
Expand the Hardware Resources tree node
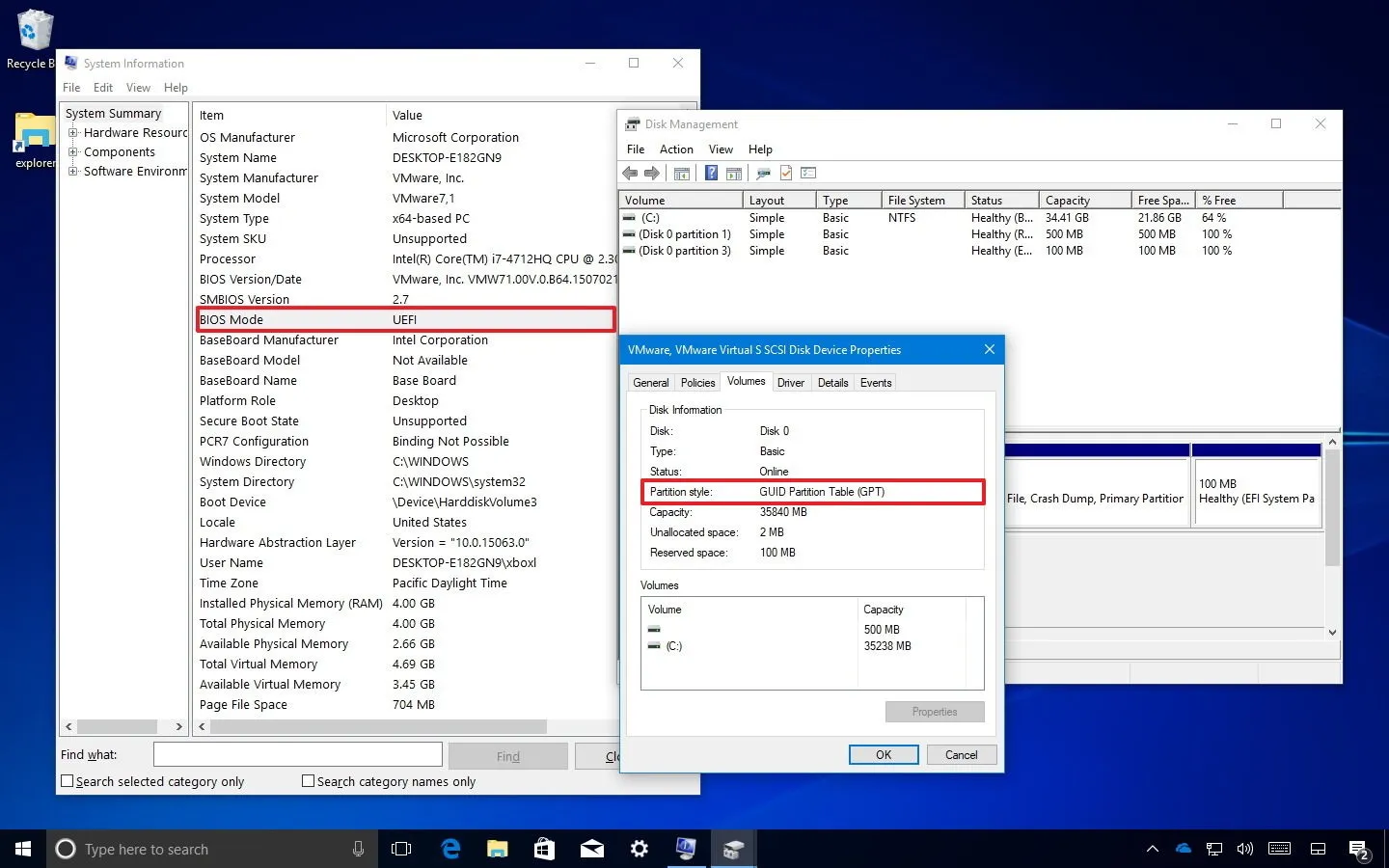coord(75,132)
